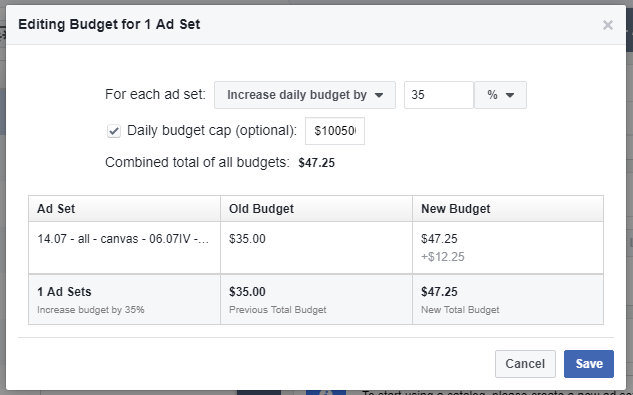Viewport: 633px width, 395px height.
Task: Save the budget changes
Action: point(589,364)
